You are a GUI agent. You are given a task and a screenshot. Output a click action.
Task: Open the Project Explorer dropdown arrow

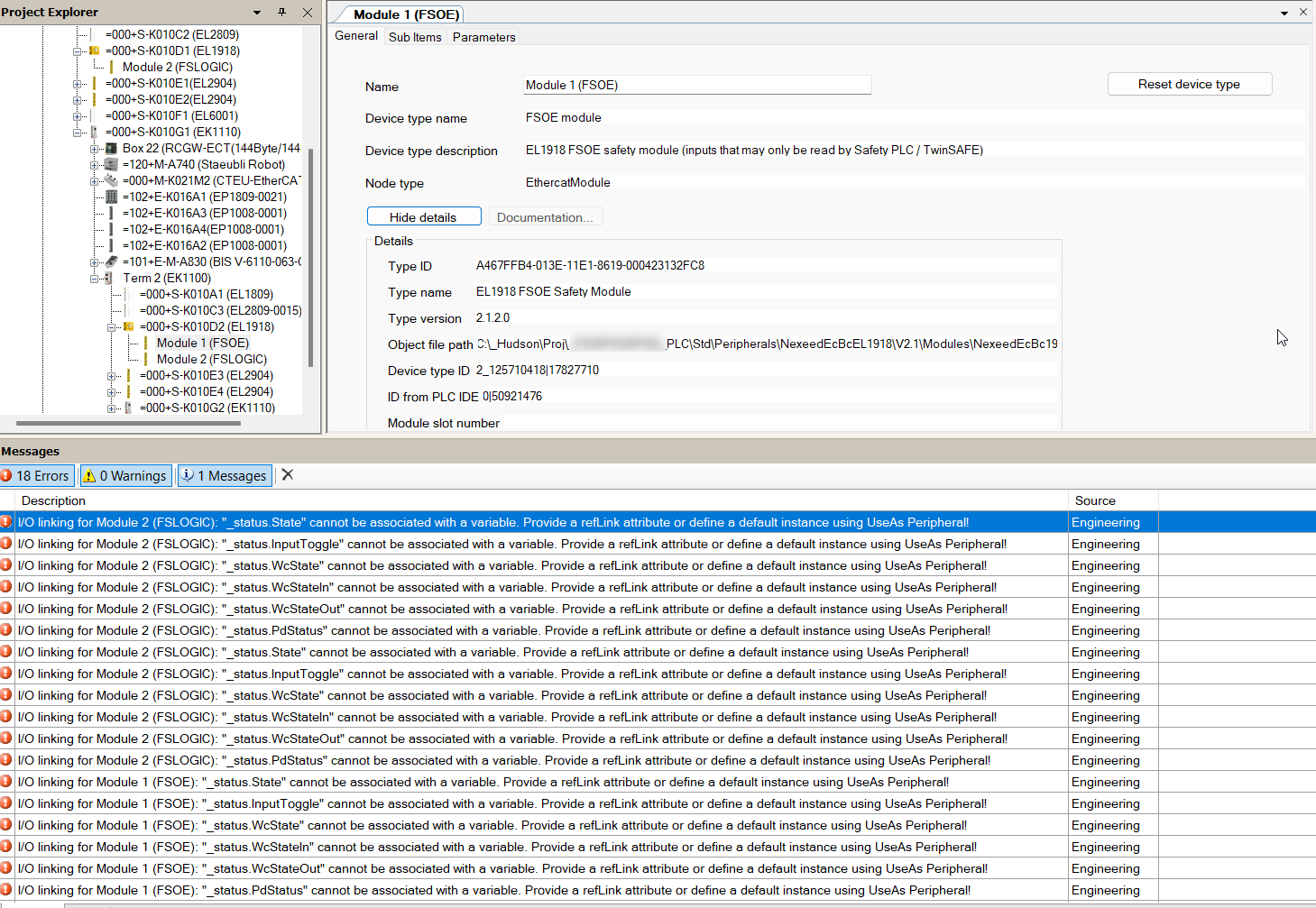257,13
